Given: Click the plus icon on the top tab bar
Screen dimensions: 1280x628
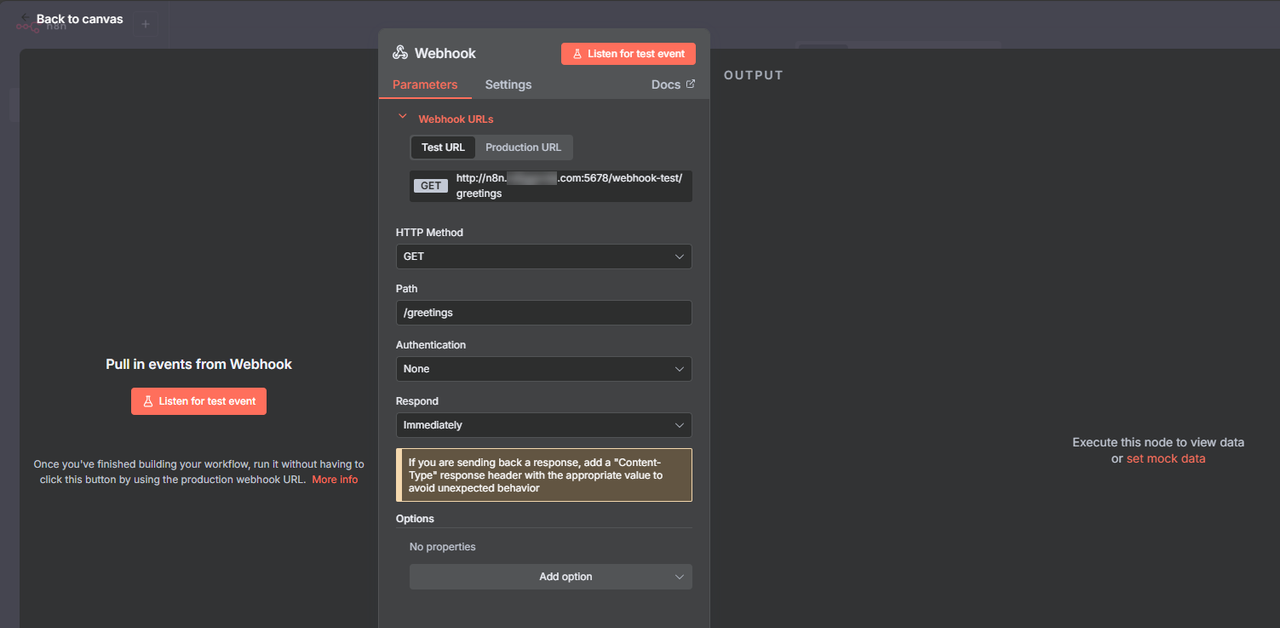Looking at the screenshot, I should (x=145, y=22).
